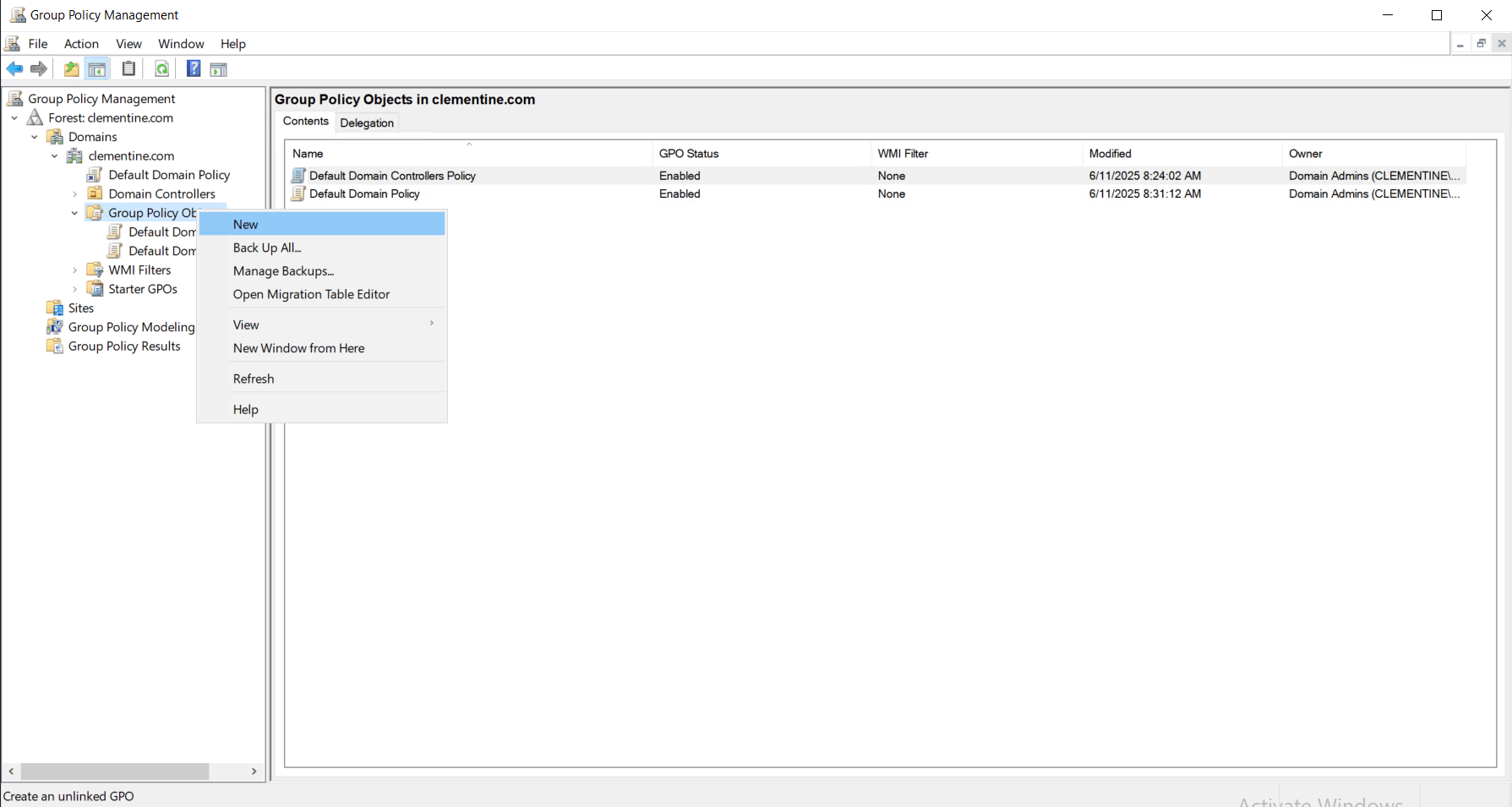Screen dimensions: 1512x807
Task: Collapse the Forest: clementine.com node
Action: coord(14,117)
